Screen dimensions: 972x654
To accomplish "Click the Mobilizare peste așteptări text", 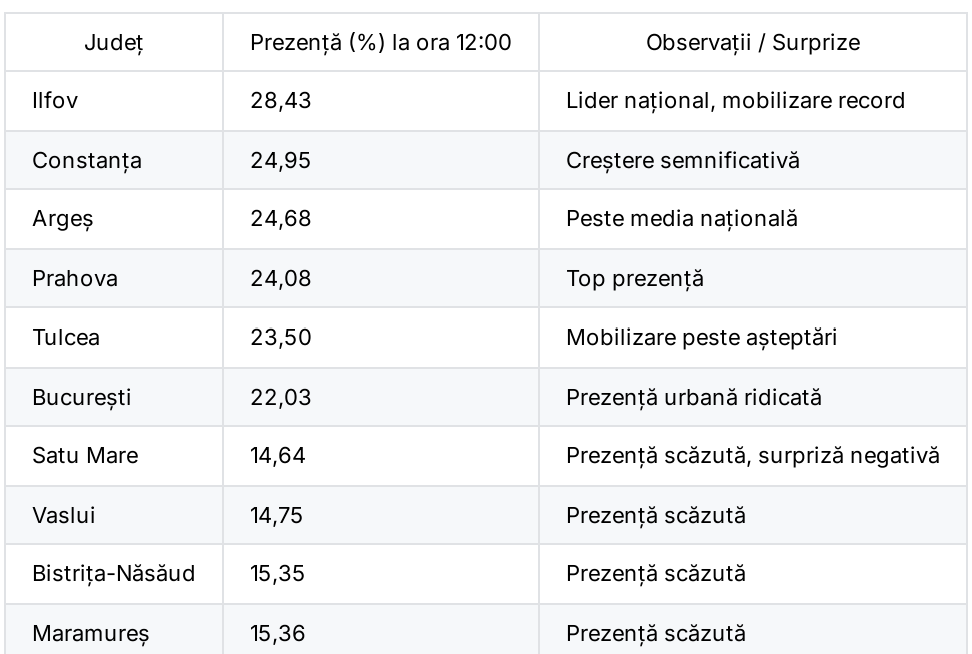I will (x=702, y=337).
